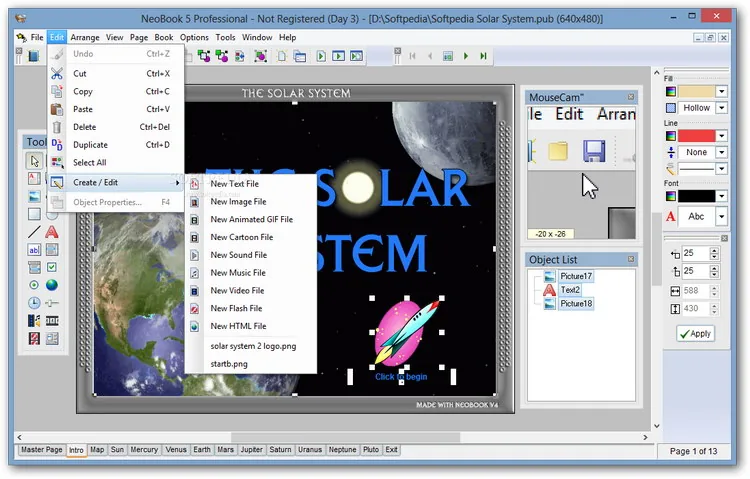
Task: Choose solar system 2 logo.png from submenu
Action: coord(251,346)
